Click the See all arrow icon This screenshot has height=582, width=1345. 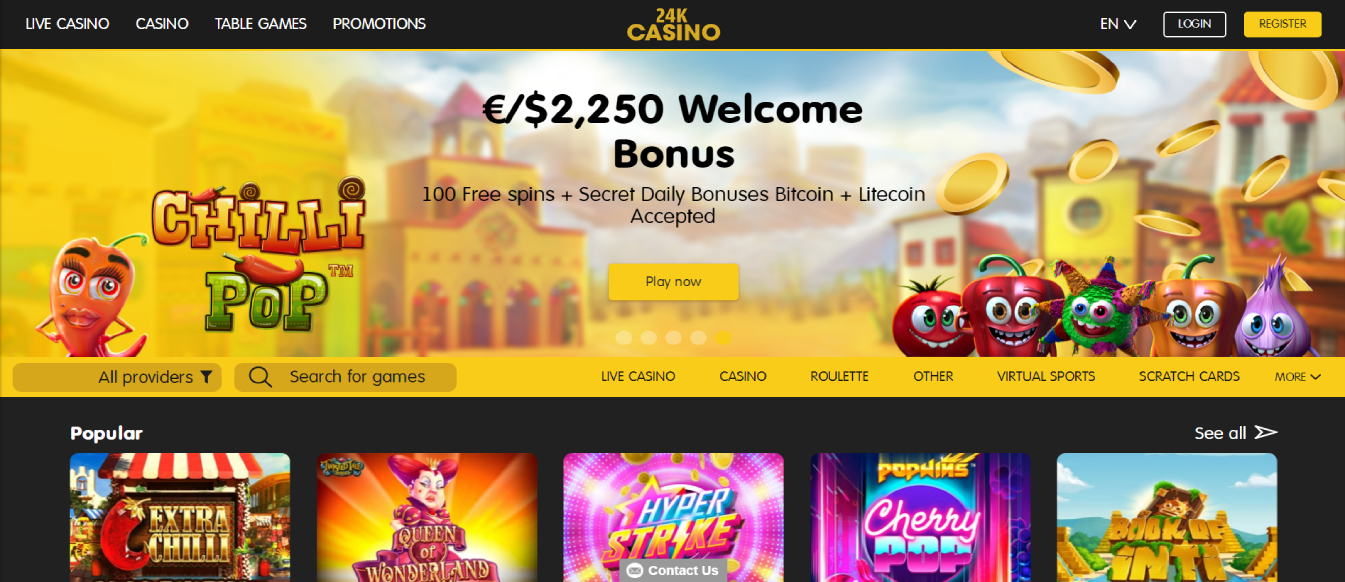1266,432
